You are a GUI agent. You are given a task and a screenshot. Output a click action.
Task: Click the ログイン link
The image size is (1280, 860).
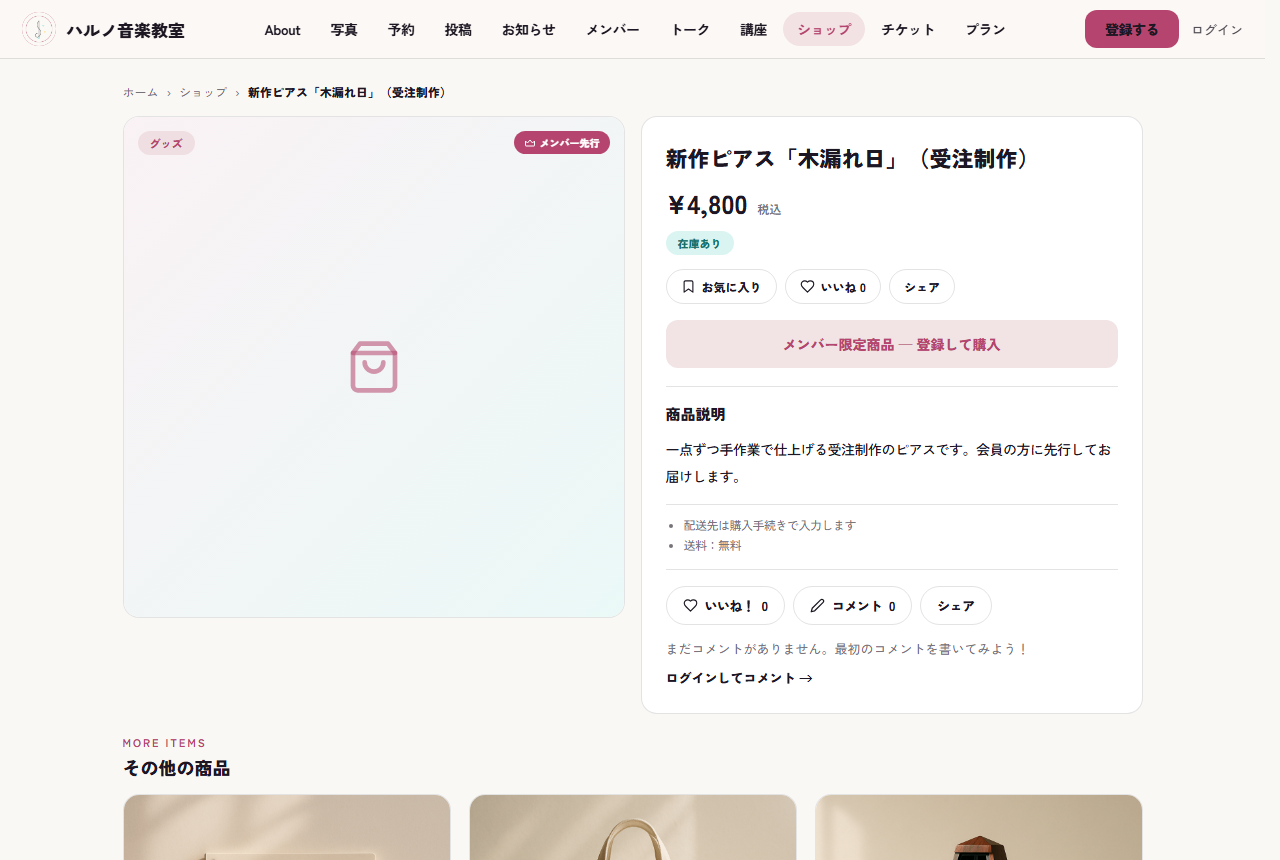pos(1217,30)
